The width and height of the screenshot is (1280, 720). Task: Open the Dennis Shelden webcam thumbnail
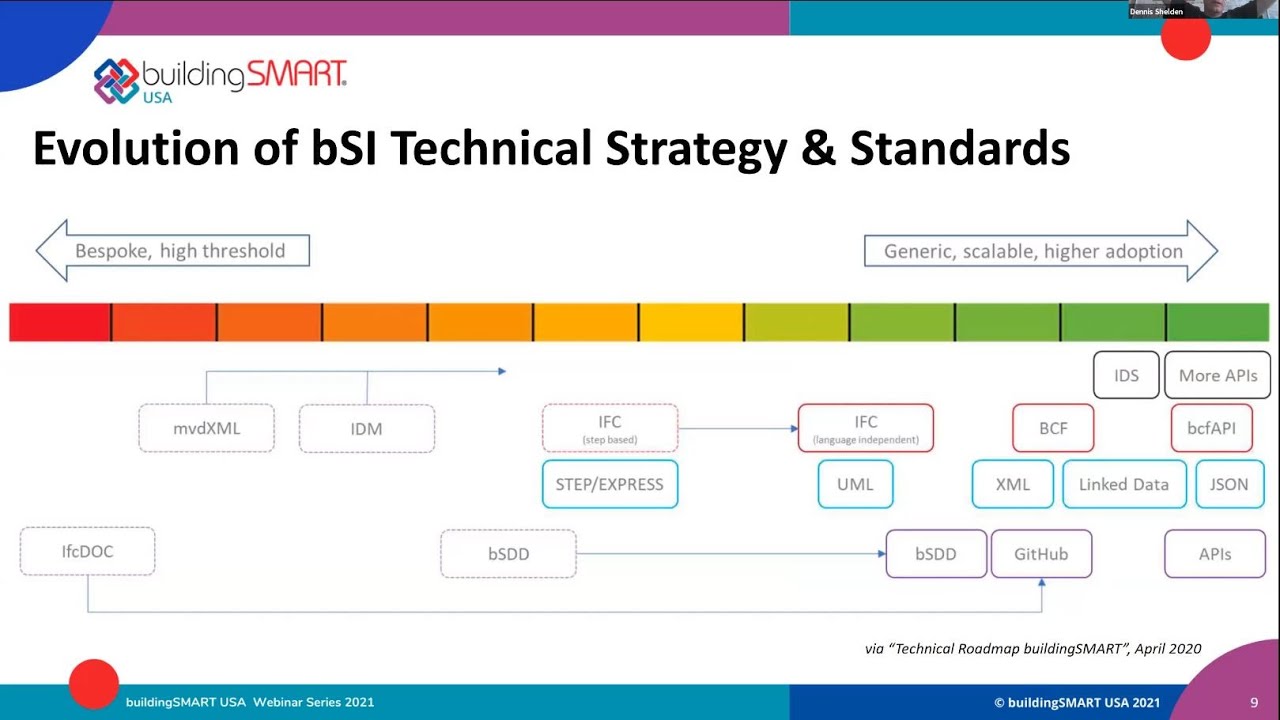pos(1203,9)
